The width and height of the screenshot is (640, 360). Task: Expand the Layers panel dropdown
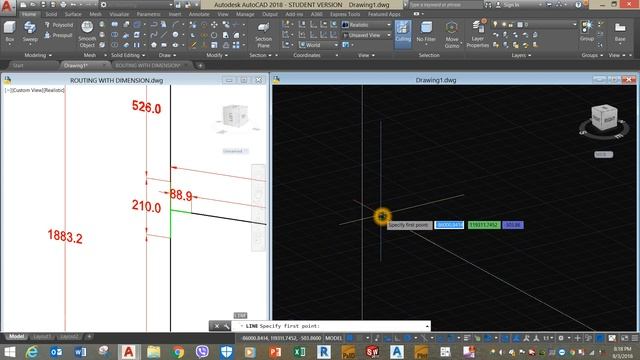tap(521, 55)
